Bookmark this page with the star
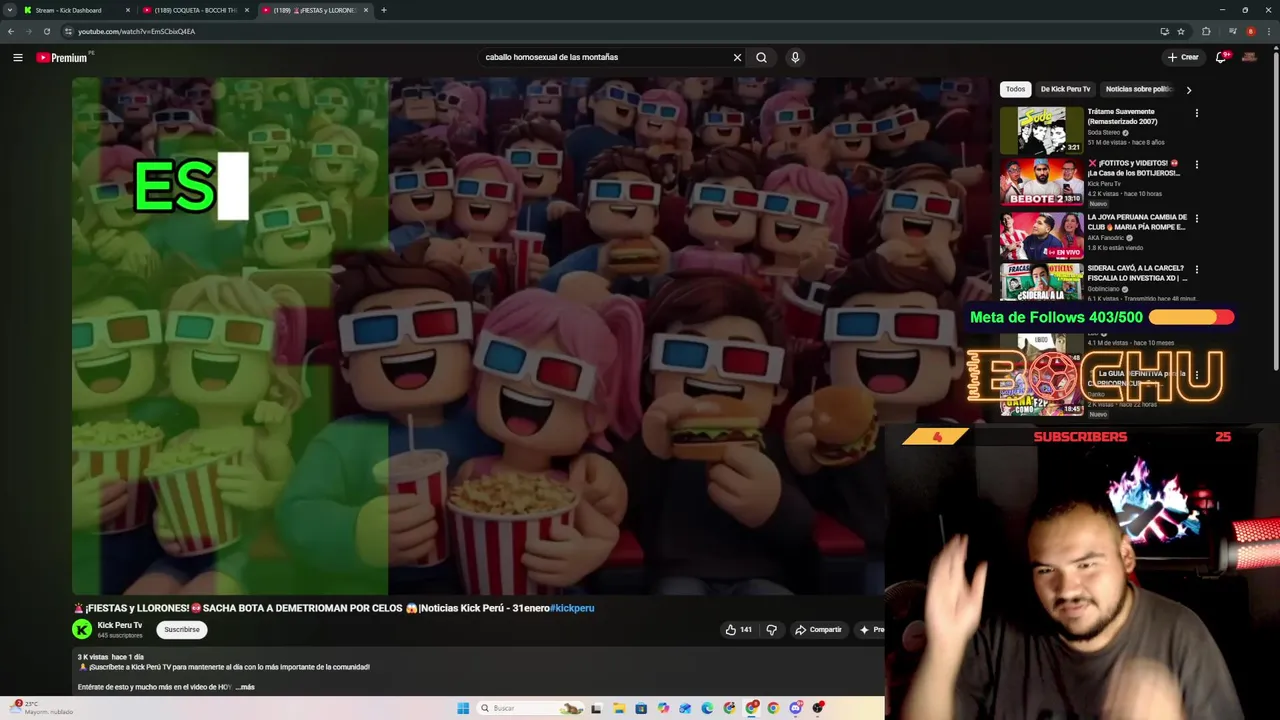 pyautogui.click(x=1181, y=31)
